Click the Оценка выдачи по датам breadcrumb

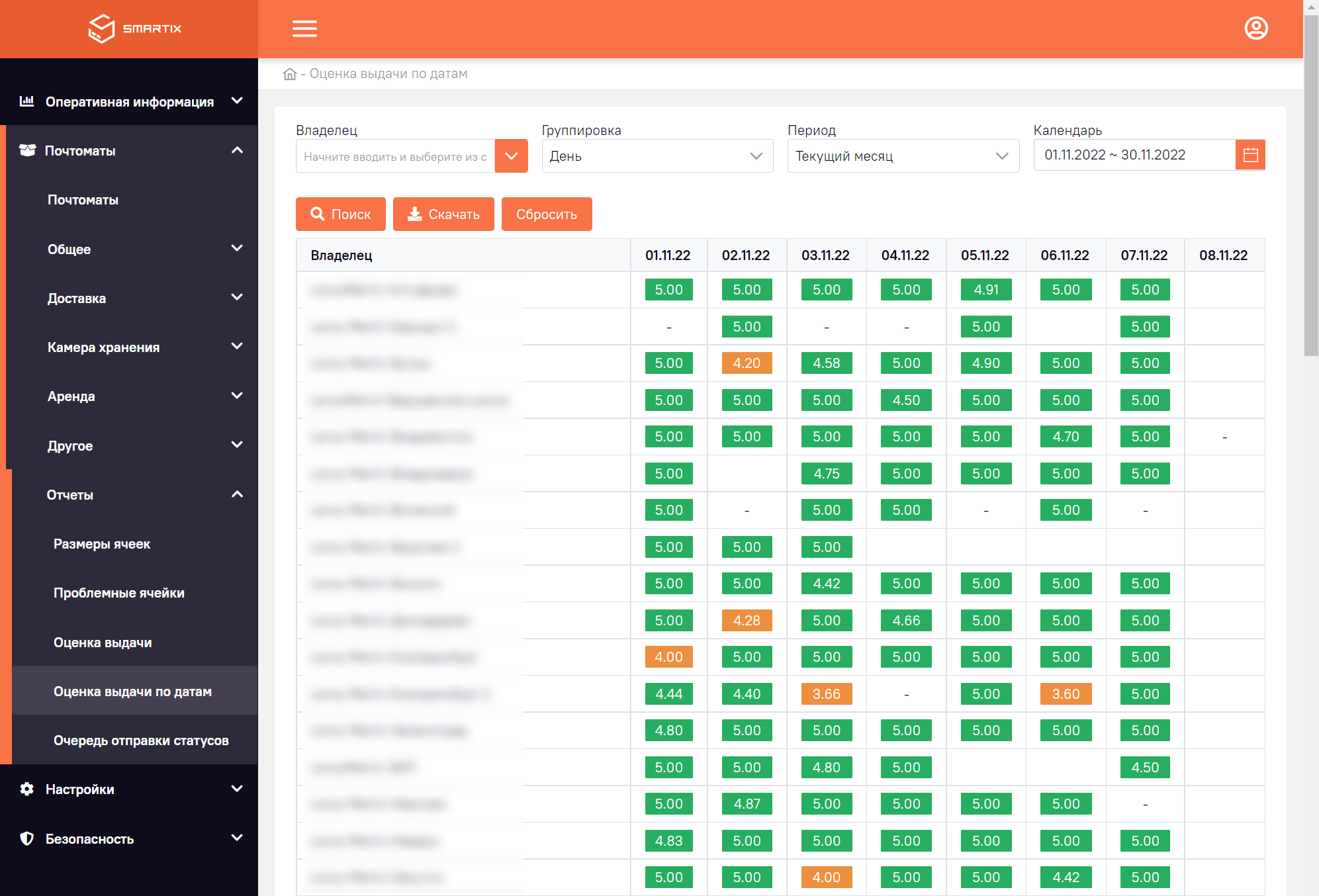click(x=388, y=73)
